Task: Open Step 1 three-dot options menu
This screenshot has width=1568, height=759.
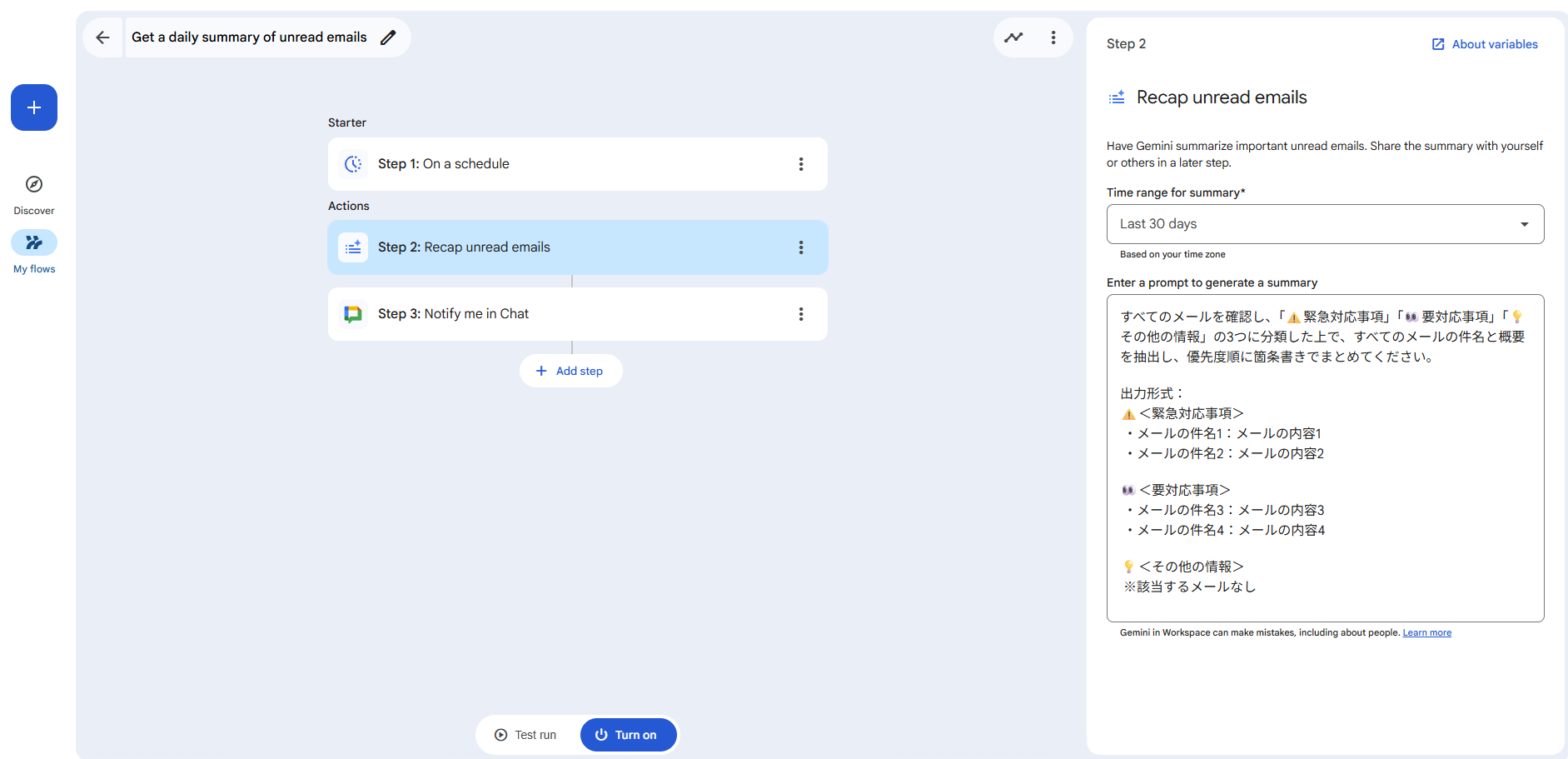Action: (x=801, y=164)
